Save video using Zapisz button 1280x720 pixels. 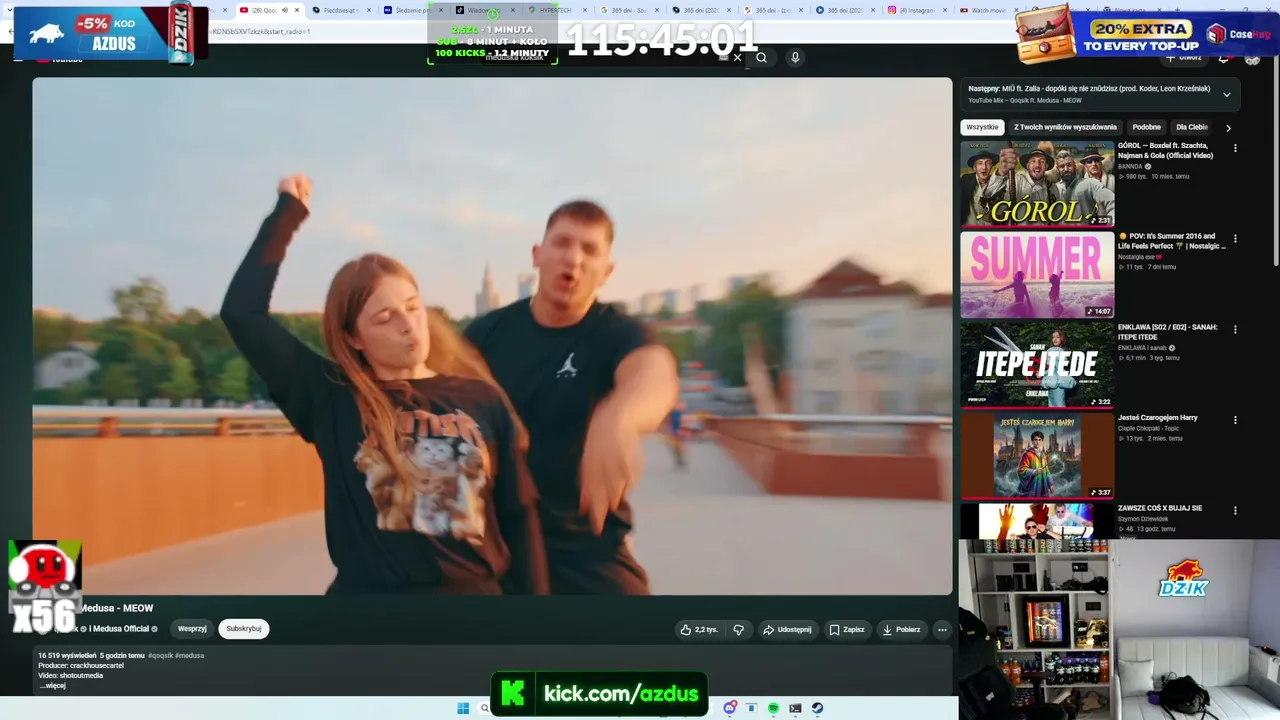click(x=846, y=630)
